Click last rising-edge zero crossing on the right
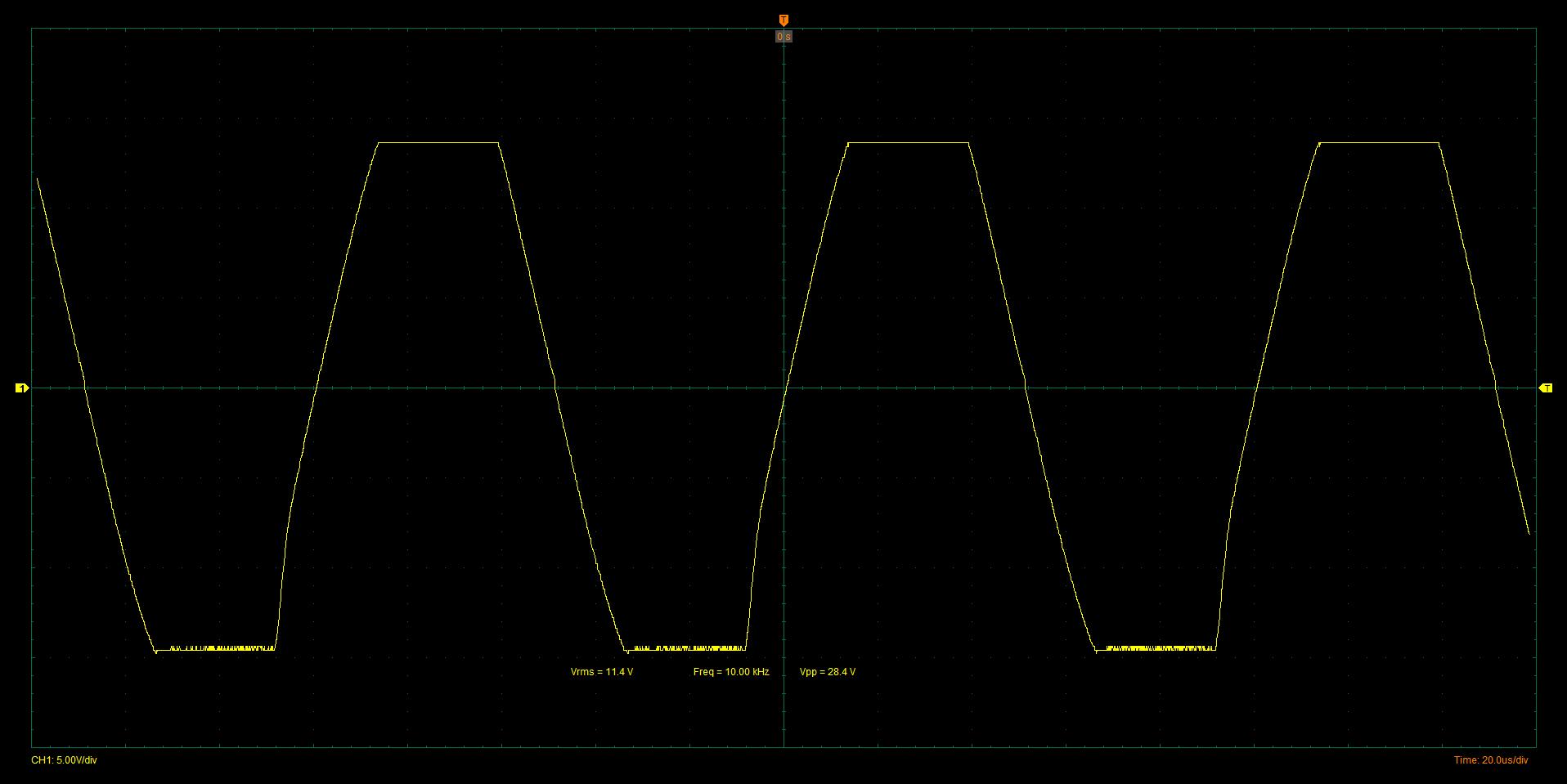The height and width of the screenshot is (784, 1567). tap(1255, 388)
